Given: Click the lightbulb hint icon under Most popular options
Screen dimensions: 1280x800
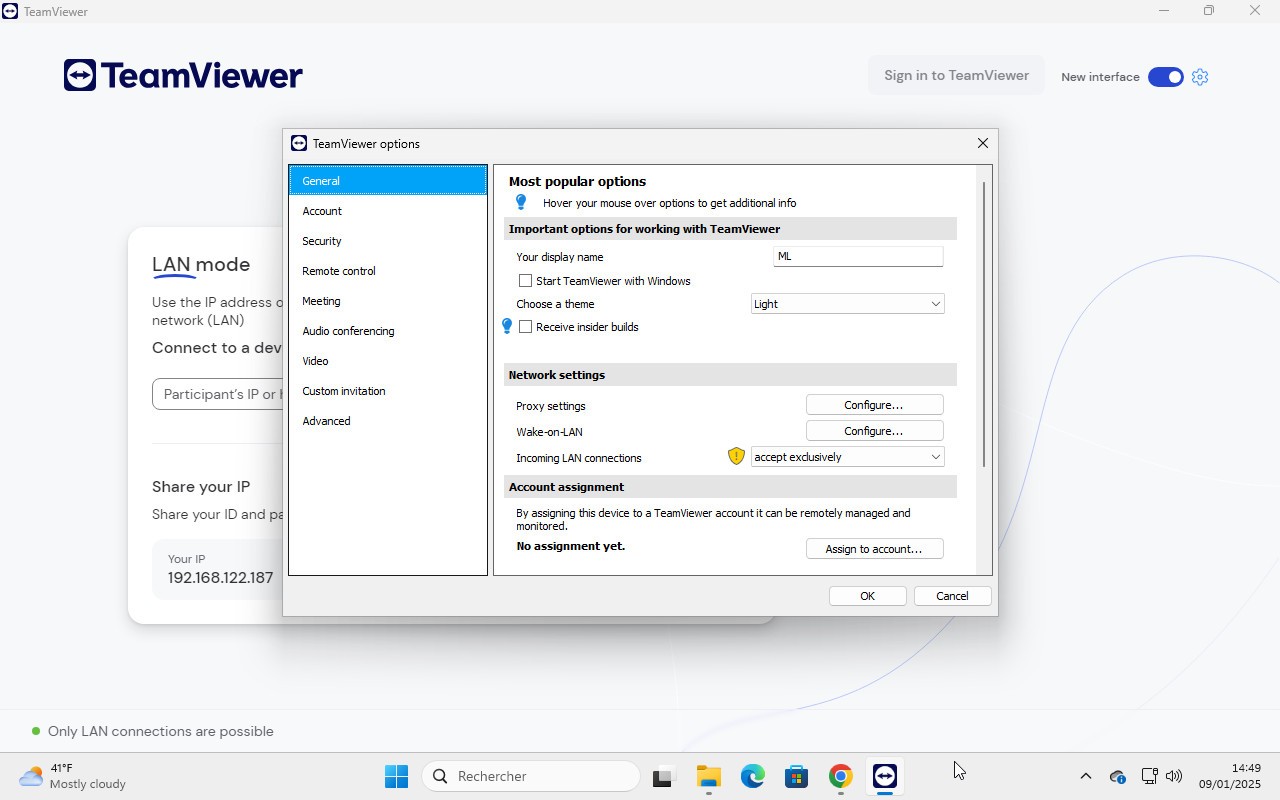Looking at the screenshot, I should (521, 203).
